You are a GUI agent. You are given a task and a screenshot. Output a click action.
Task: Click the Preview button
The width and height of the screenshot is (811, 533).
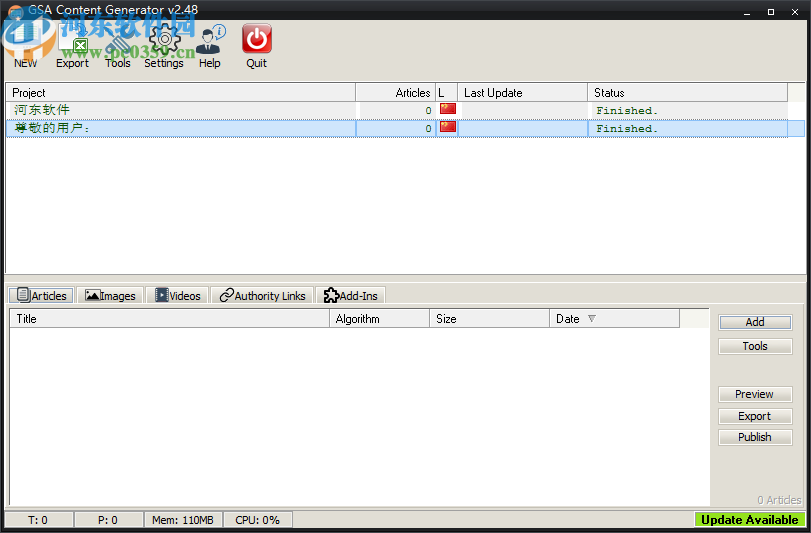[x=755, y=394]
